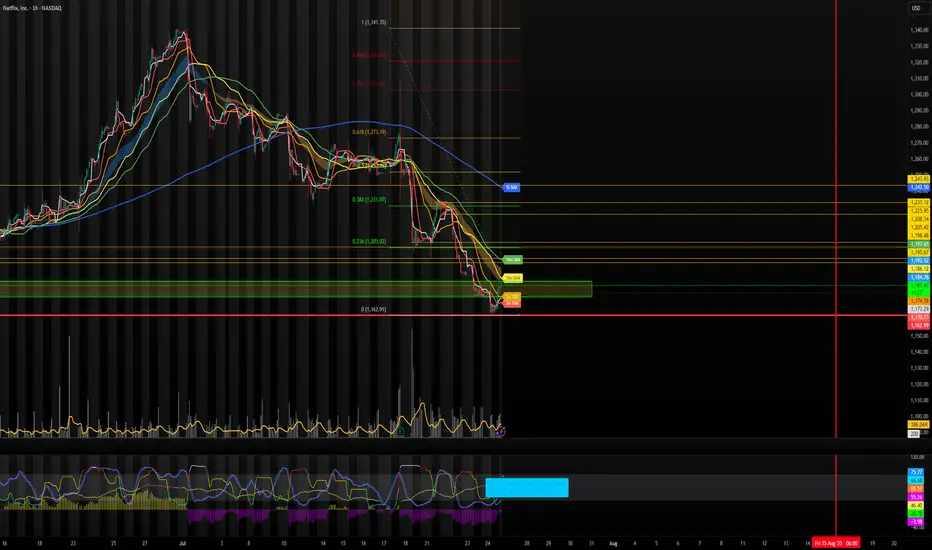Click the 186.04K volume value label

coord(919,425)
